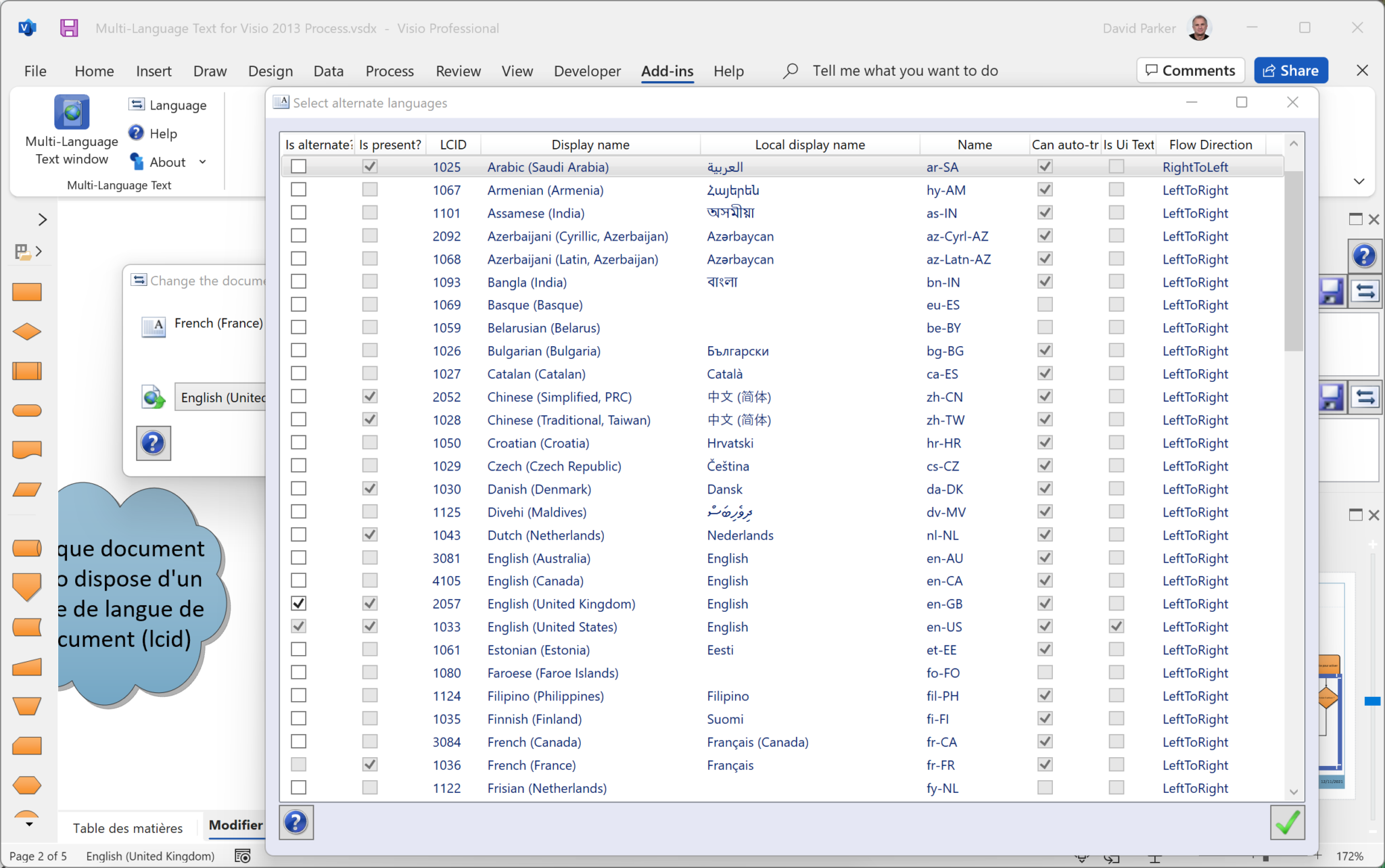Switch to the Developer ribbon tab
Image resolution: width=1385 pixels, height=868 pixels.
(x=586, y=70)
